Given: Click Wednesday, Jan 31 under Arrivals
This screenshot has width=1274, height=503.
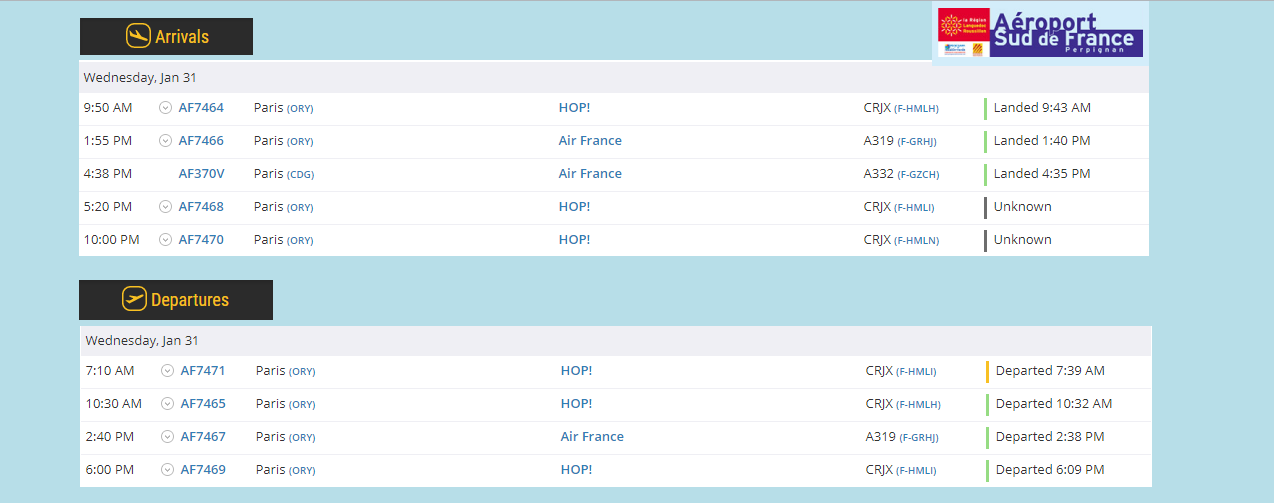Looking at the screenshot, I should (x=140, y=78).
